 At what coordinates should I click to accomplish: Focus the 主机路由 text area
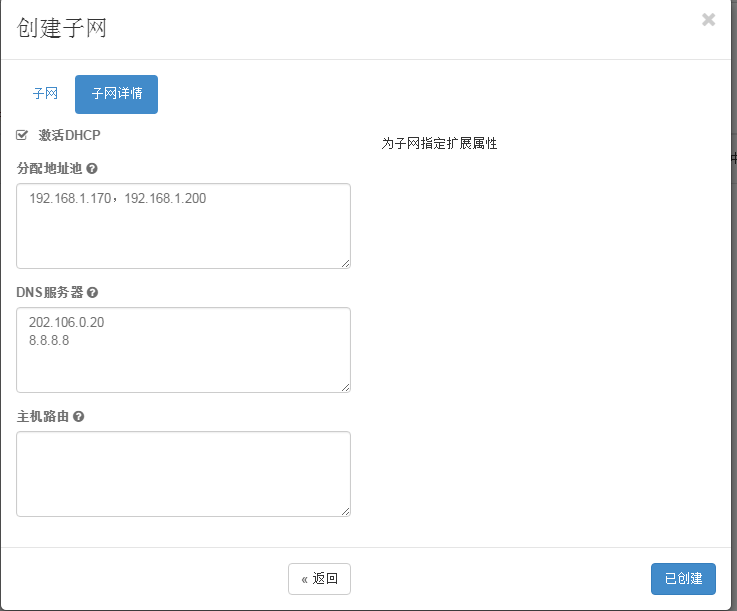coord(183,474)
